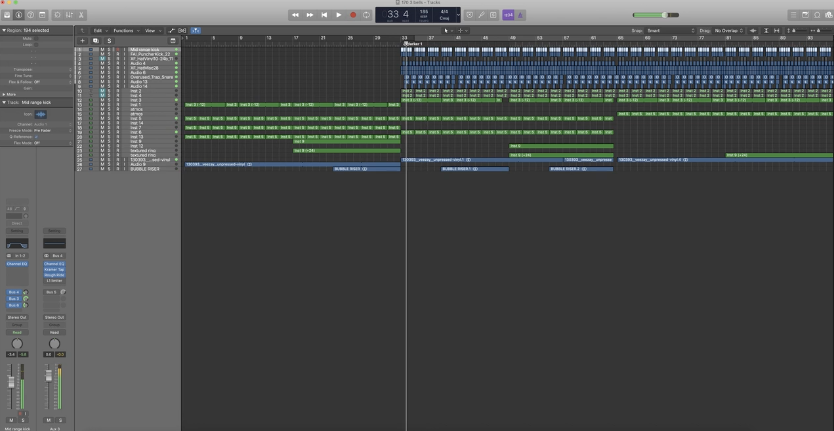The image size is (834, 431).
Task: Open the LCD display mode dropdown arrow
Action: tap(458, 15)
